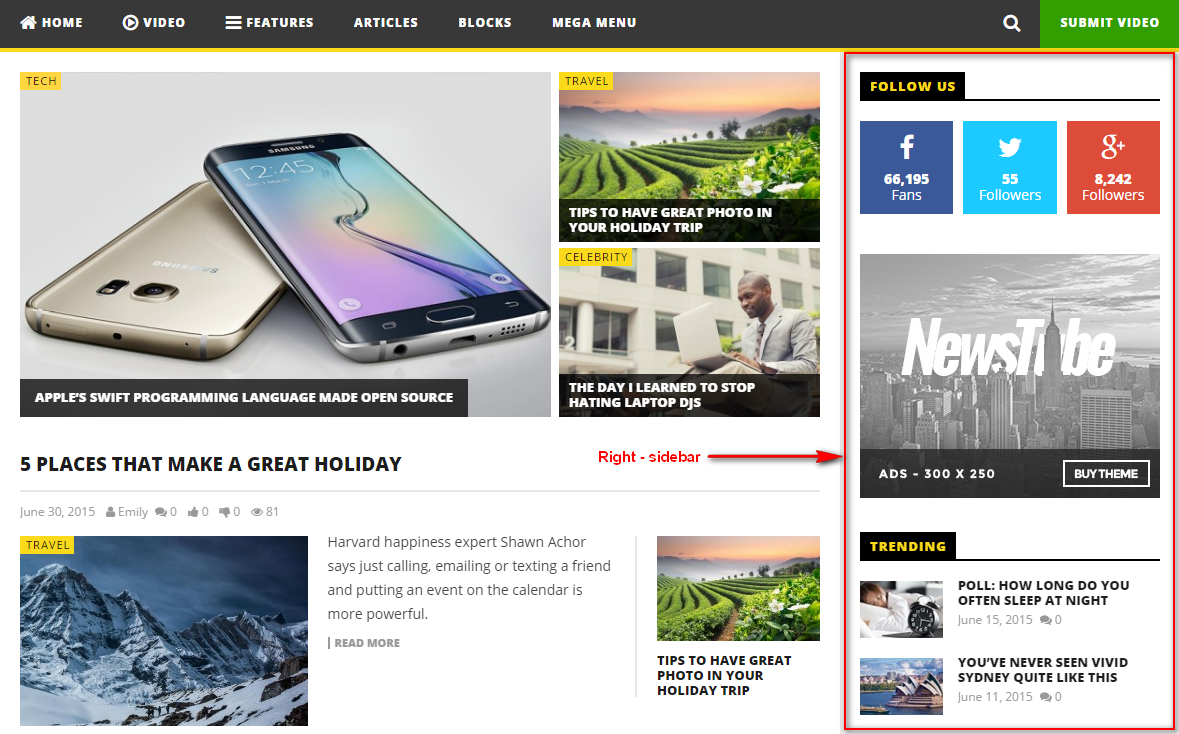Follow the Read More link
Image resolution: width=1179 pixels, height=734 pixels.
(367, 643)
